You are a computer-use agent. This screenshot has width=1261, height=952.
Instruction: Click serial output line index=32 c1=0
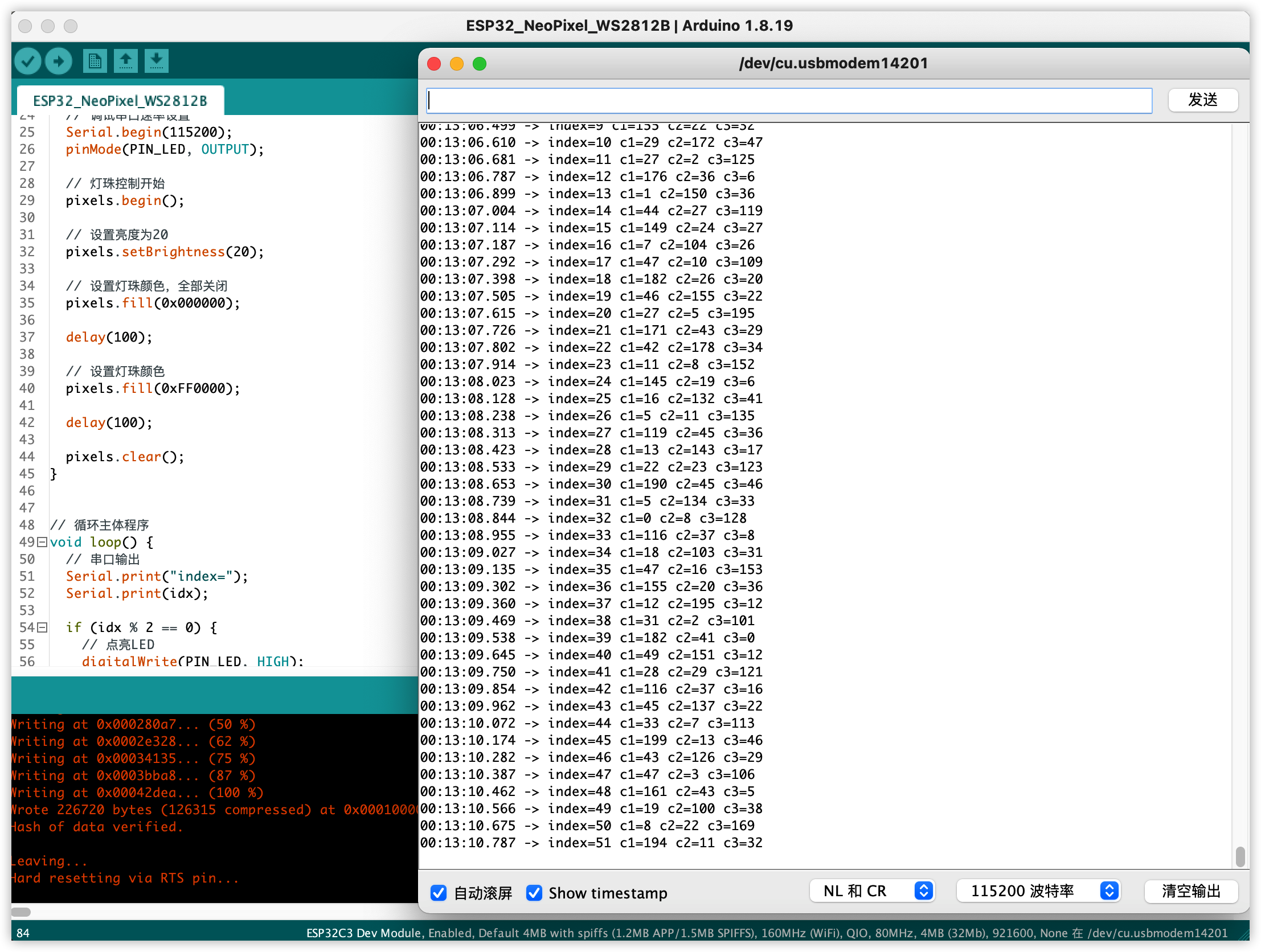[583, 518]
